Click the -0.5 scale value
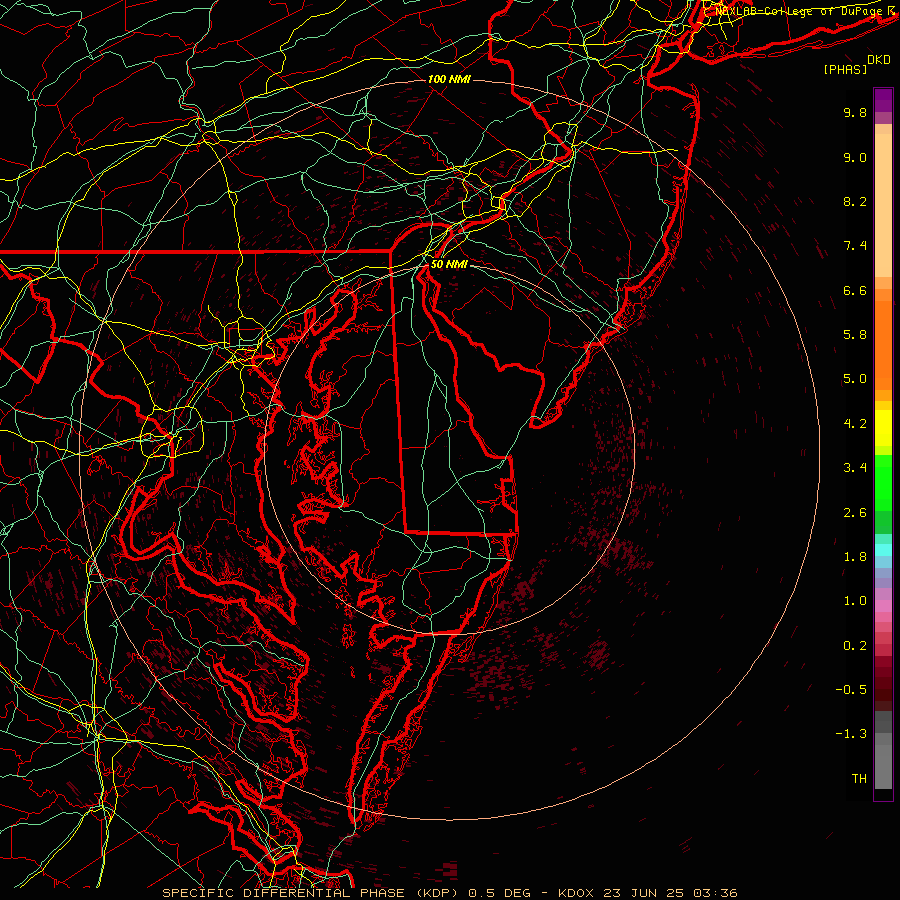Screen dimensions: 900x900 (x=851, y=690)
